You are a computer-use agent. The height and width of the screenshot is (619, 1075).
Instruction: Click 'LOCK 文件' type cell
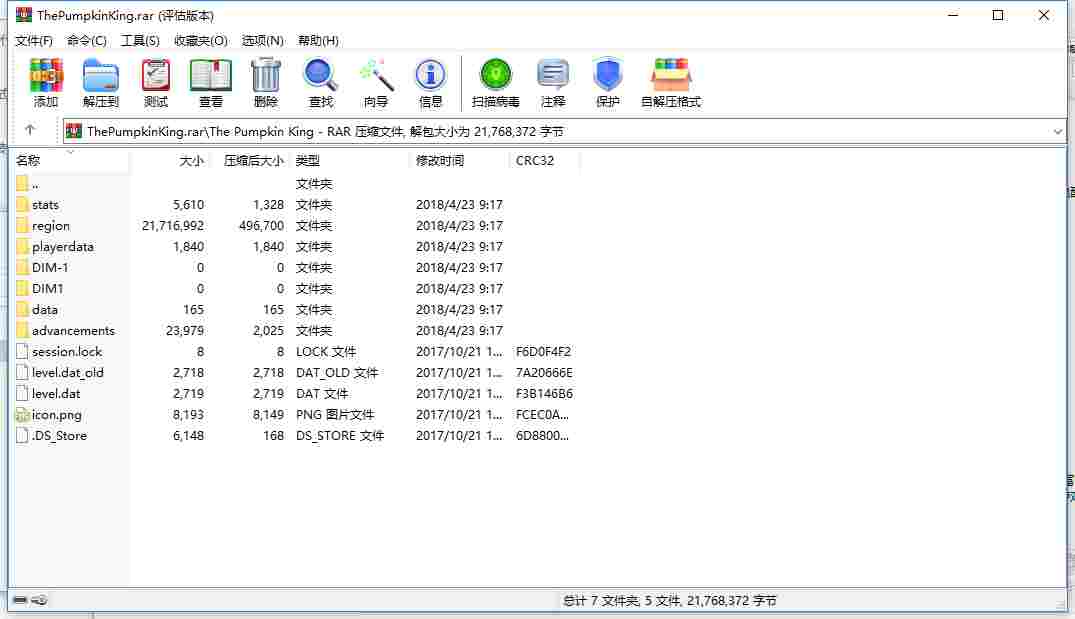pyautogui.click(x=326, y=352)
